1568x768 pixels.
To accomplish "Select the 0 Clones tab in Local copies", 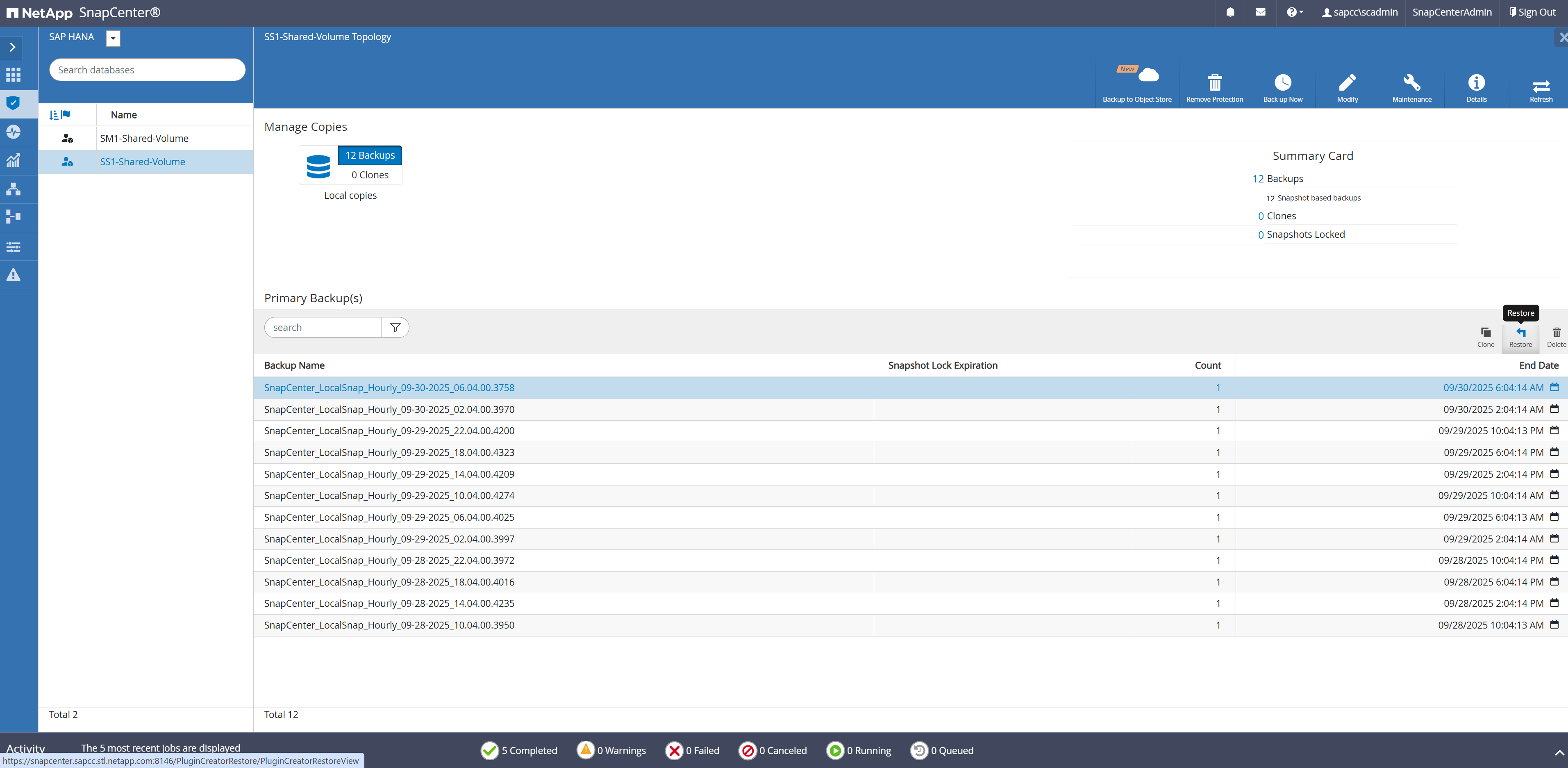I will [370, 175].
